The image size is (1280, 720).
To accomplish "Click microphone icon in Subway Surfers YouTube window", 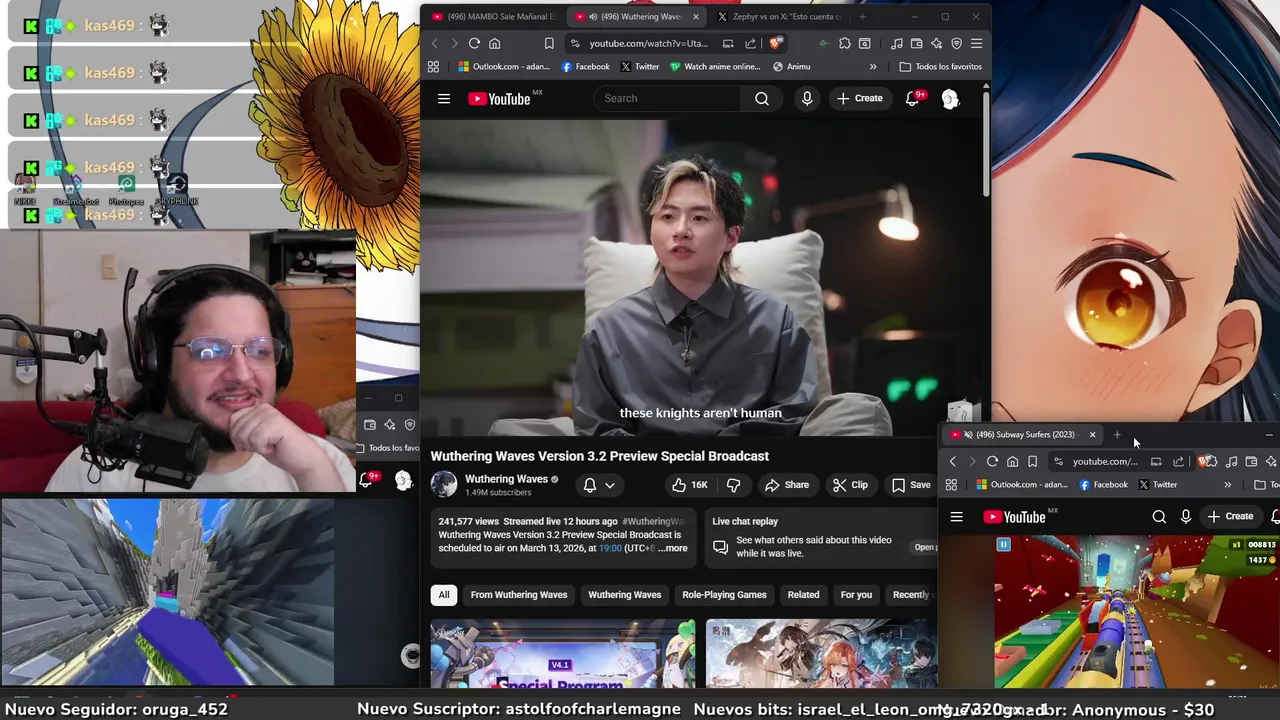I will click(x=1186, y=517).
